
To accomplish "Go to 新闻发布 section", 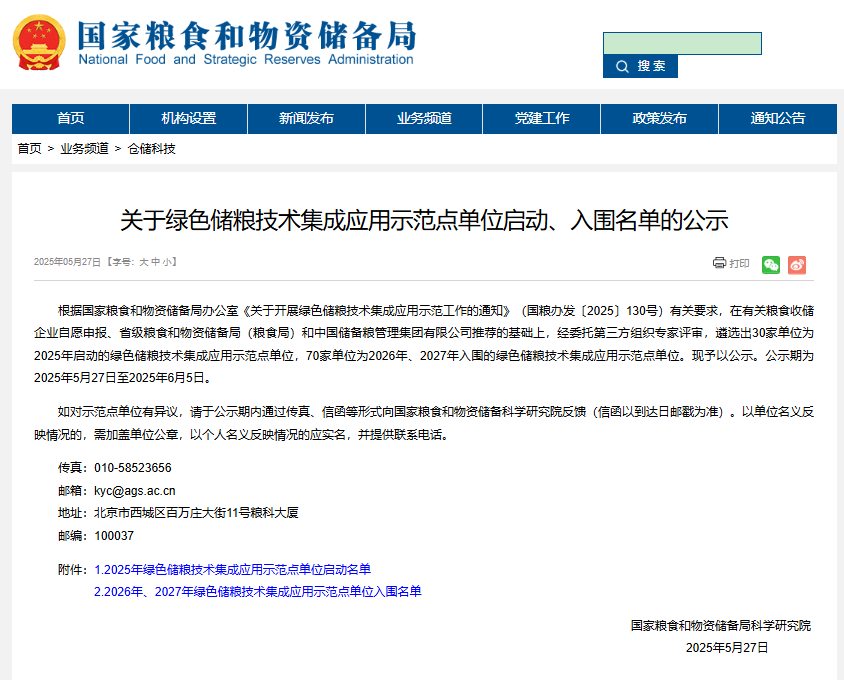I will tap(306, 118).
